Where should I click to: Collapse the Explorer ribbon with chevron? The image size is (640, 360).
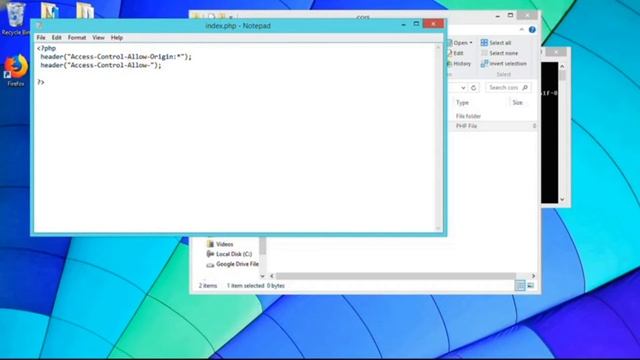click(522, 30)
